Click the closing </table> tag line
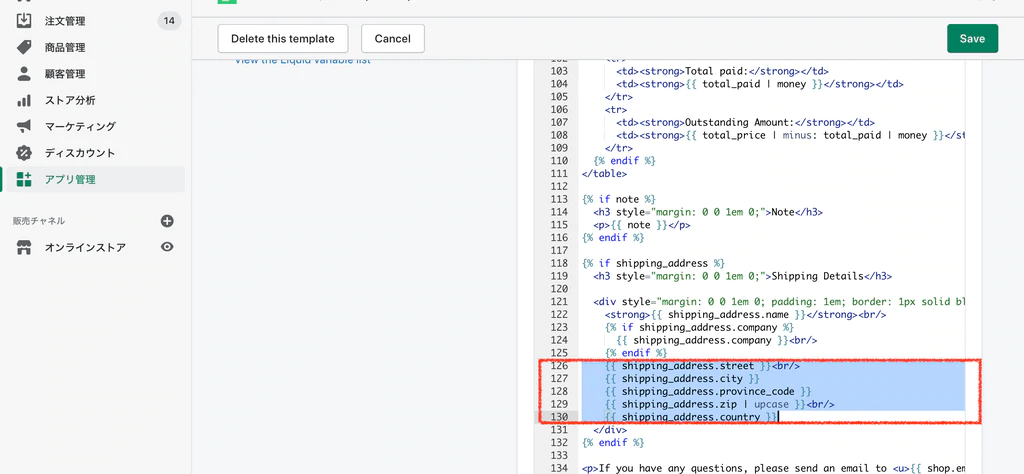 click(604, 174)
